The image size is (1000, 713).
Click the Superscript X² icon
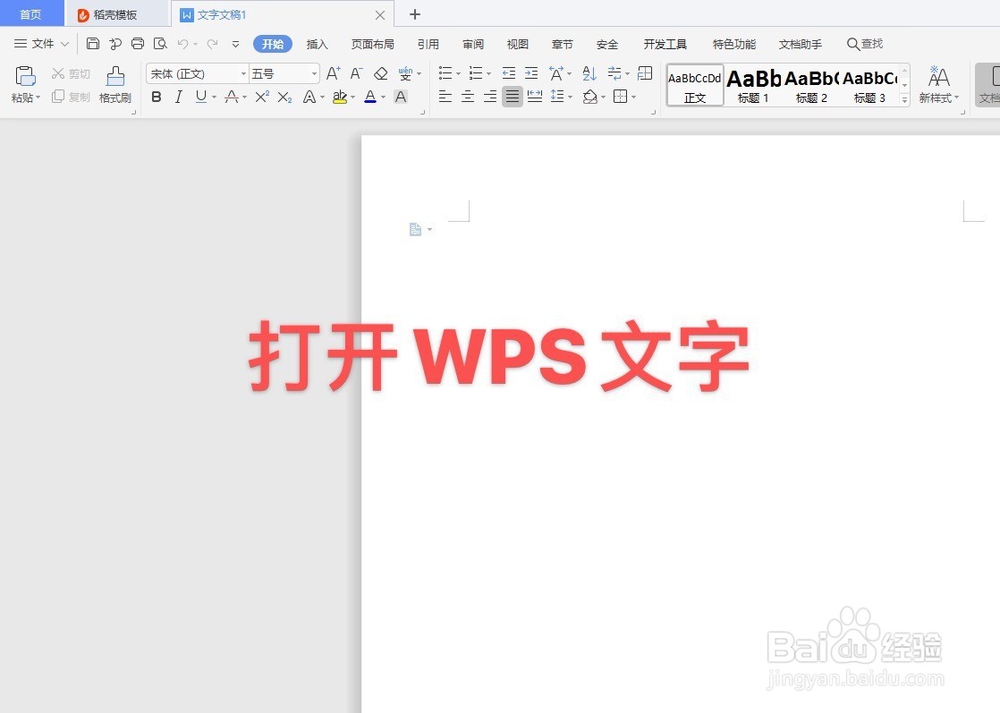coord(261,97)
